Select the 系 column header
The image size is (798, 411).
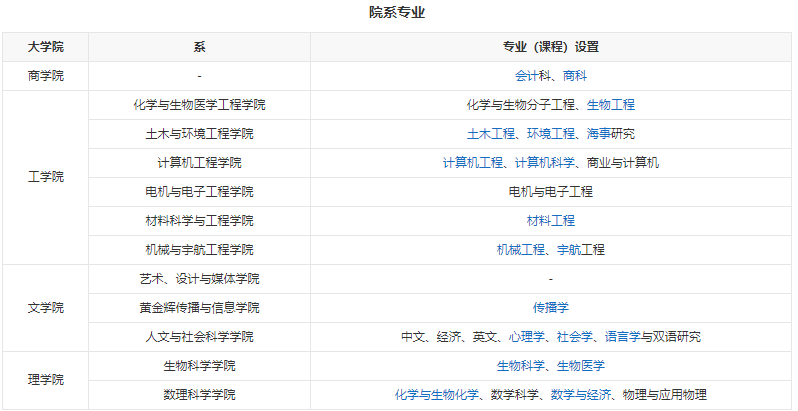pyautogui.click(x=200, y=47)
